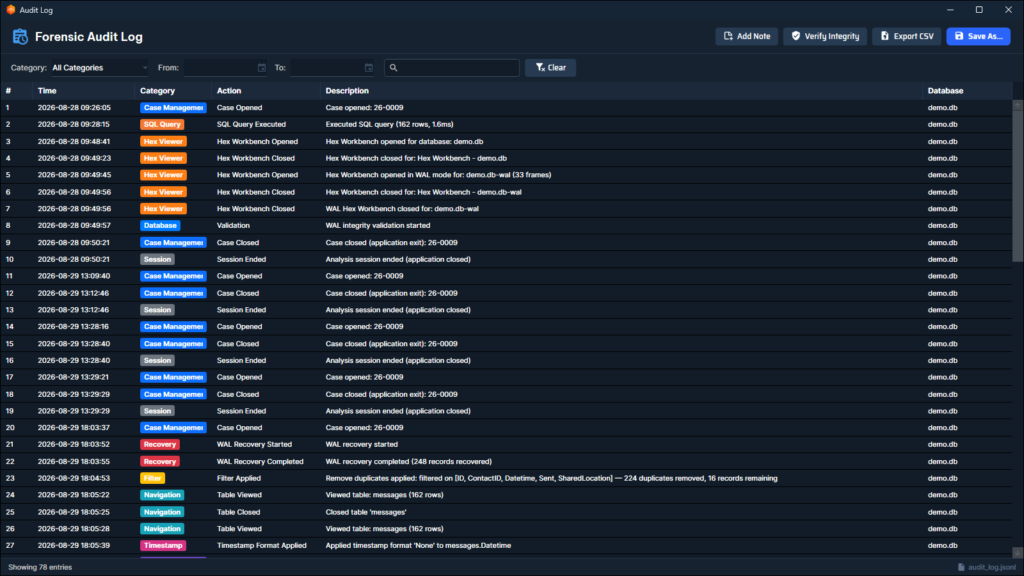Viewport: 1024px width, 576px height.
Task: Open calendar picker in To date field
Action: click(x=368, y=68)
